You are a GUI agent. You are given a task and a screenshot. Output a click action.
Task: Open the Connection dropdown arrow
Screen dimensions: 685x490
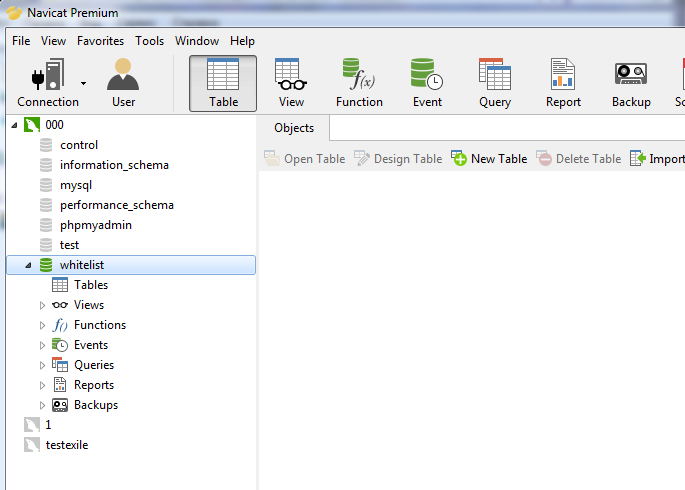[83, 83]
